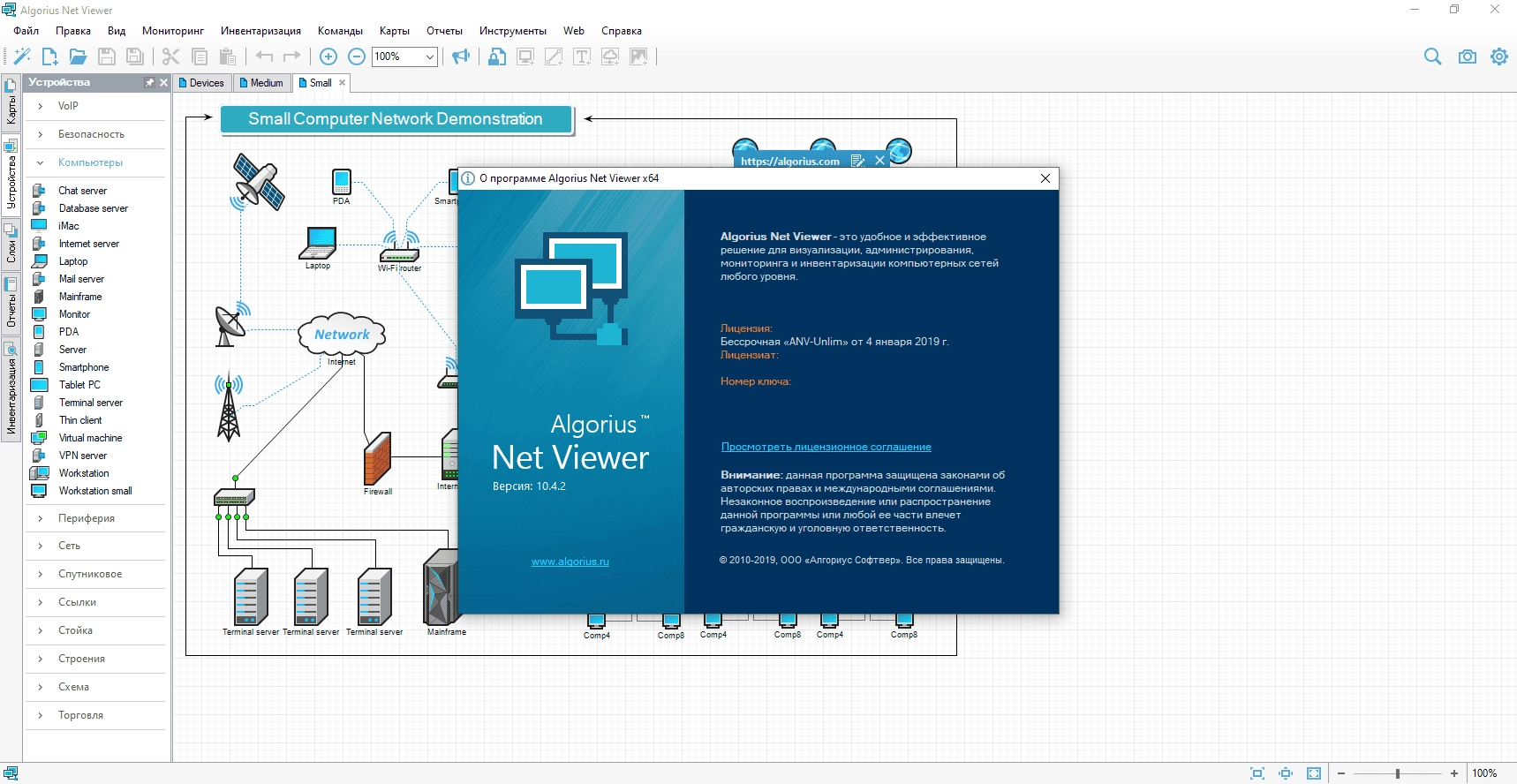Open the Файл menu
1517x784 pixels.
pos(26,31)
